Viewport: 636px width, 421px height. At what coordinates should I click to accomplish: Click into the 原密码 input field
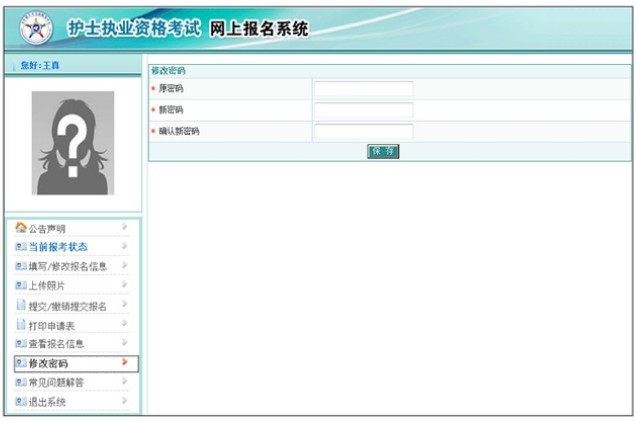tap(363, 89)
